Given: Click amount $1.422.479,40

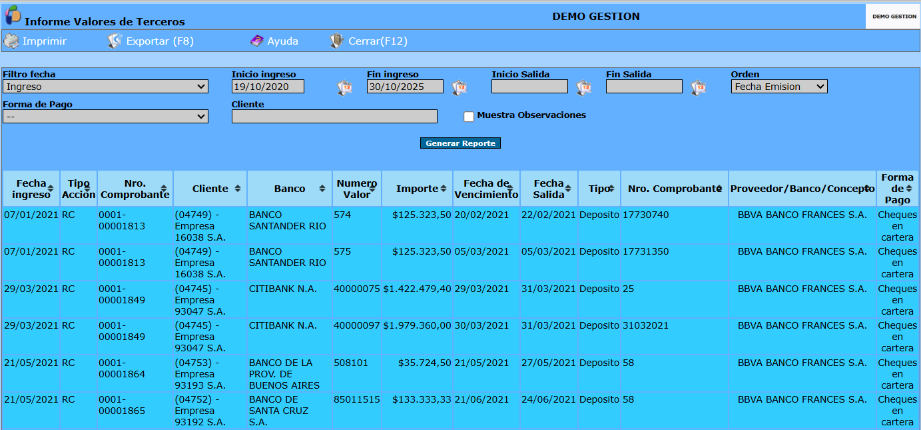Looking at the screenshot, I should (x=417, y=289).
